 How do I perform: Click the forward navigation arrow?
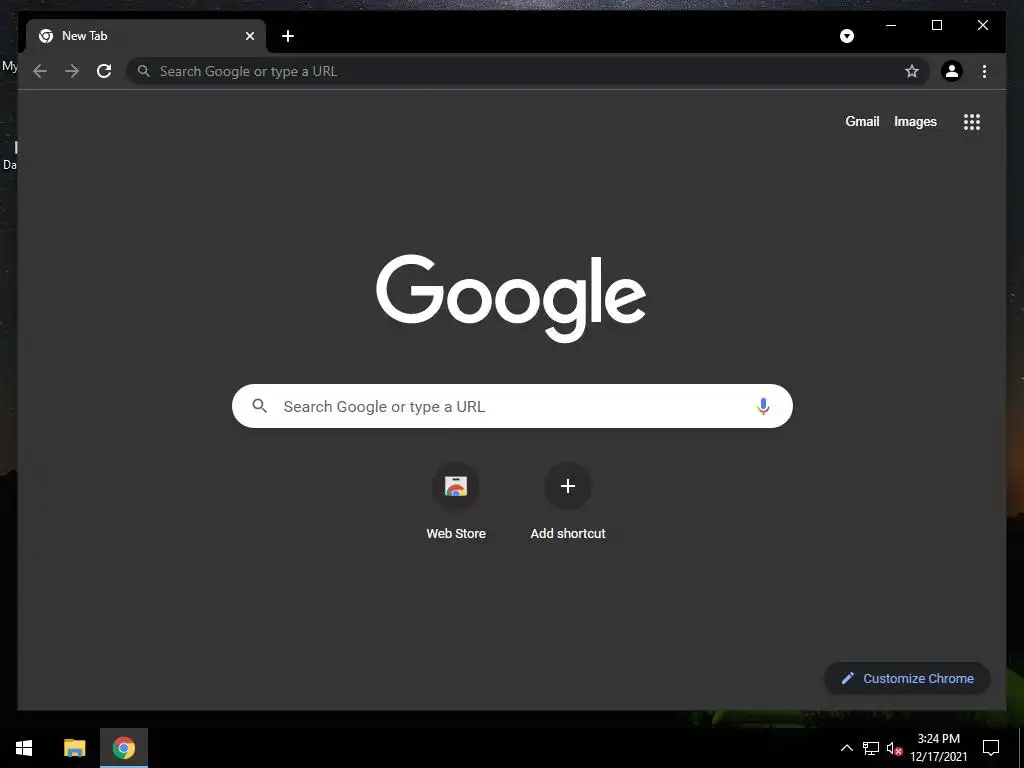coord(72,71)
